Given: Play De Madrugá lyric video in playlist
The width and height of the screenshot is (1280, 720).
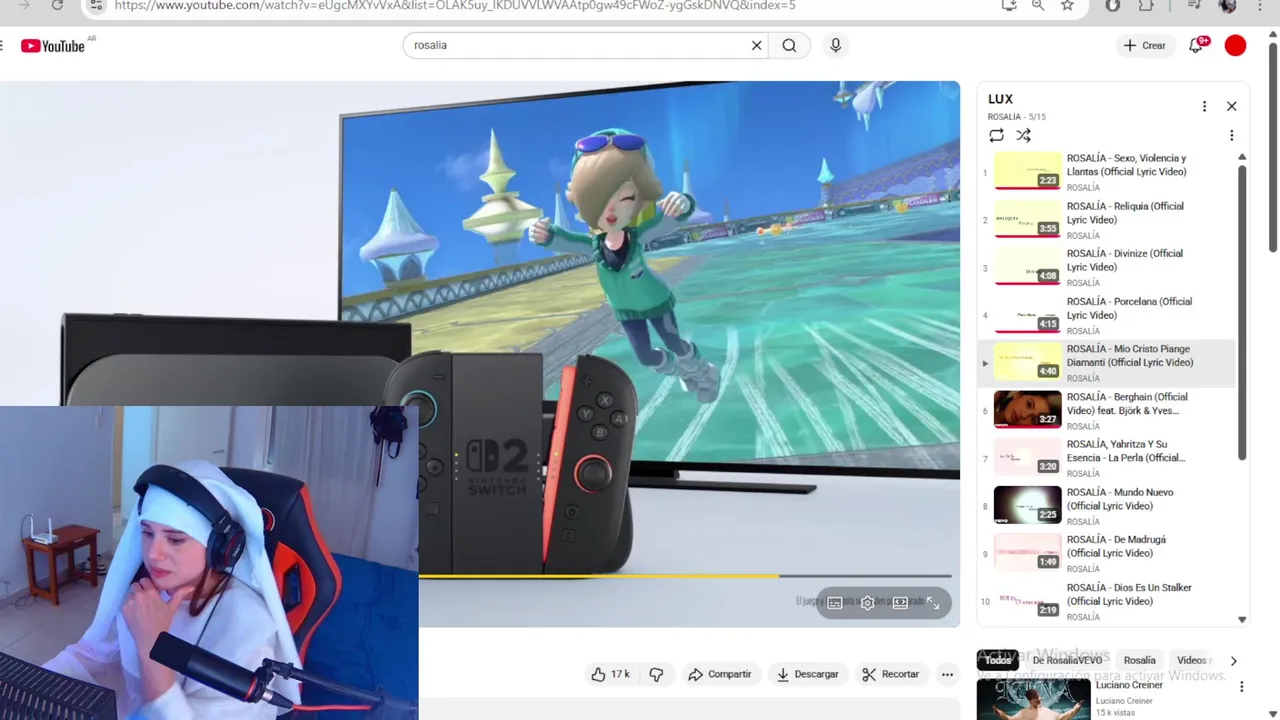Looking at the screenshot, I should (1106, 553).
